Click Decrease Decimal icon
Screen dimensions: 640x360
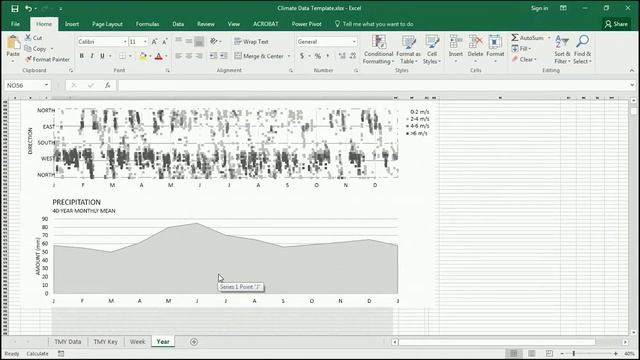click(353, 56)
